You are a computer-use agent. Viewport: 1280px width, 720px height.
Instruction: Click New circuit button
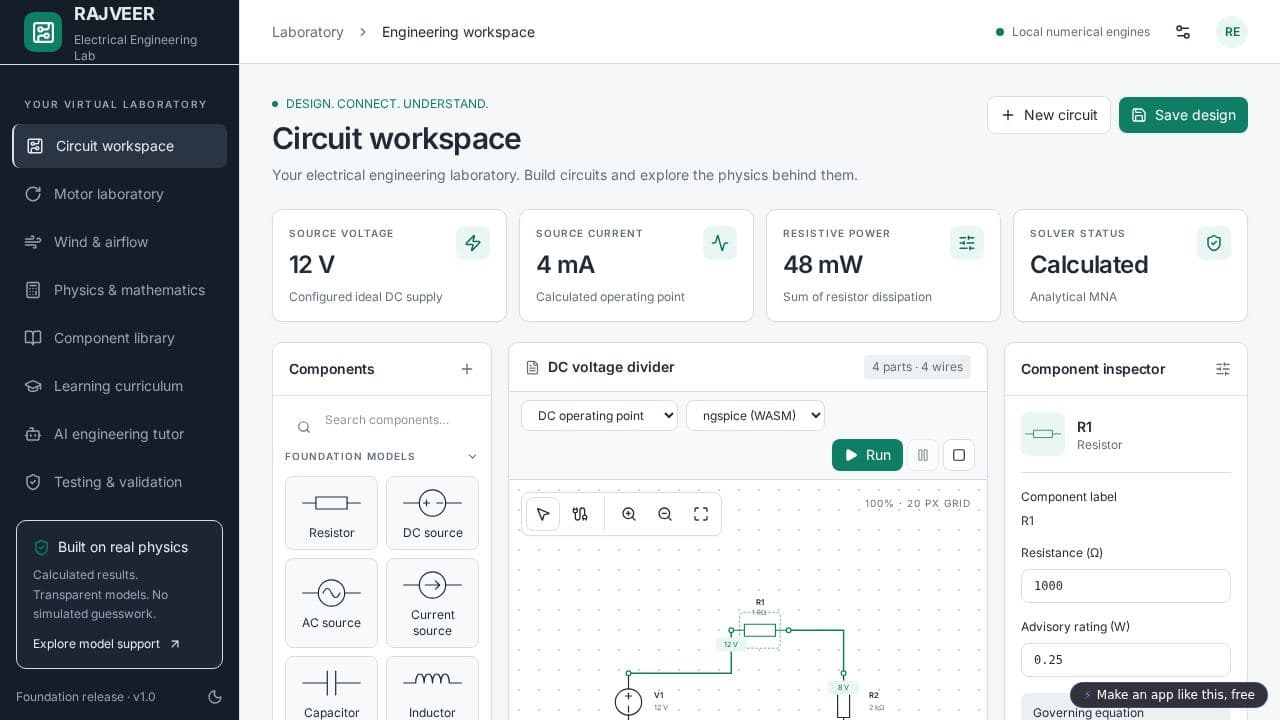point(1049,115)
